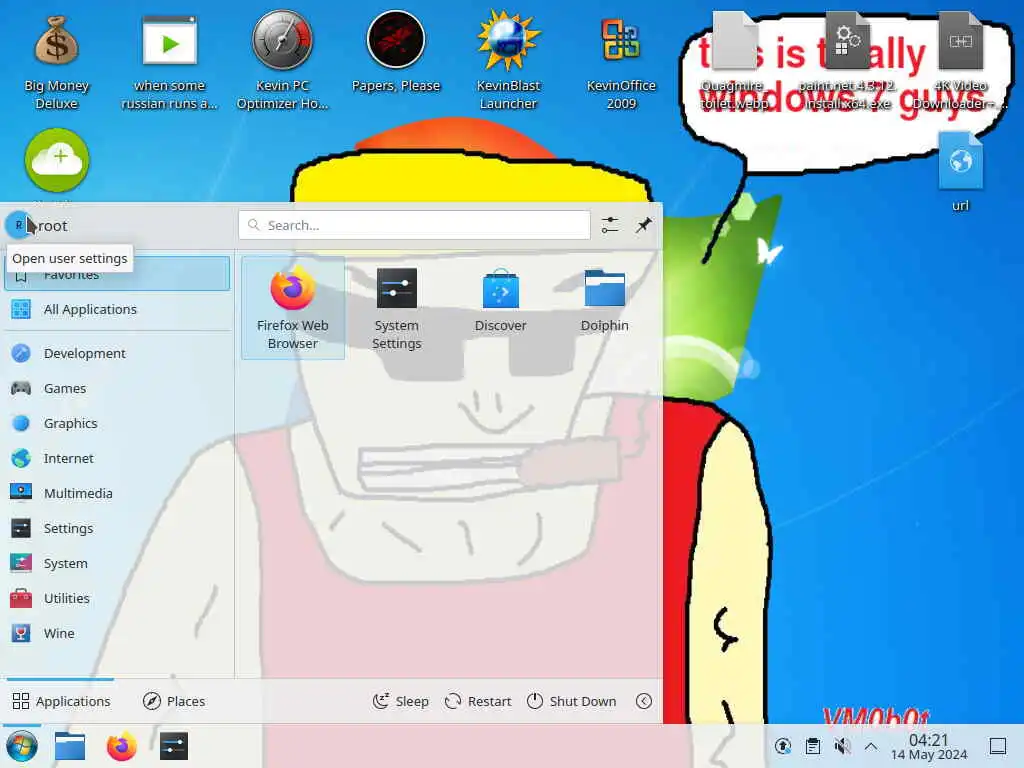Viewport: 1024px width, 768px height.
Task: Switch to Places tab
Action: [x=174, y=701]
